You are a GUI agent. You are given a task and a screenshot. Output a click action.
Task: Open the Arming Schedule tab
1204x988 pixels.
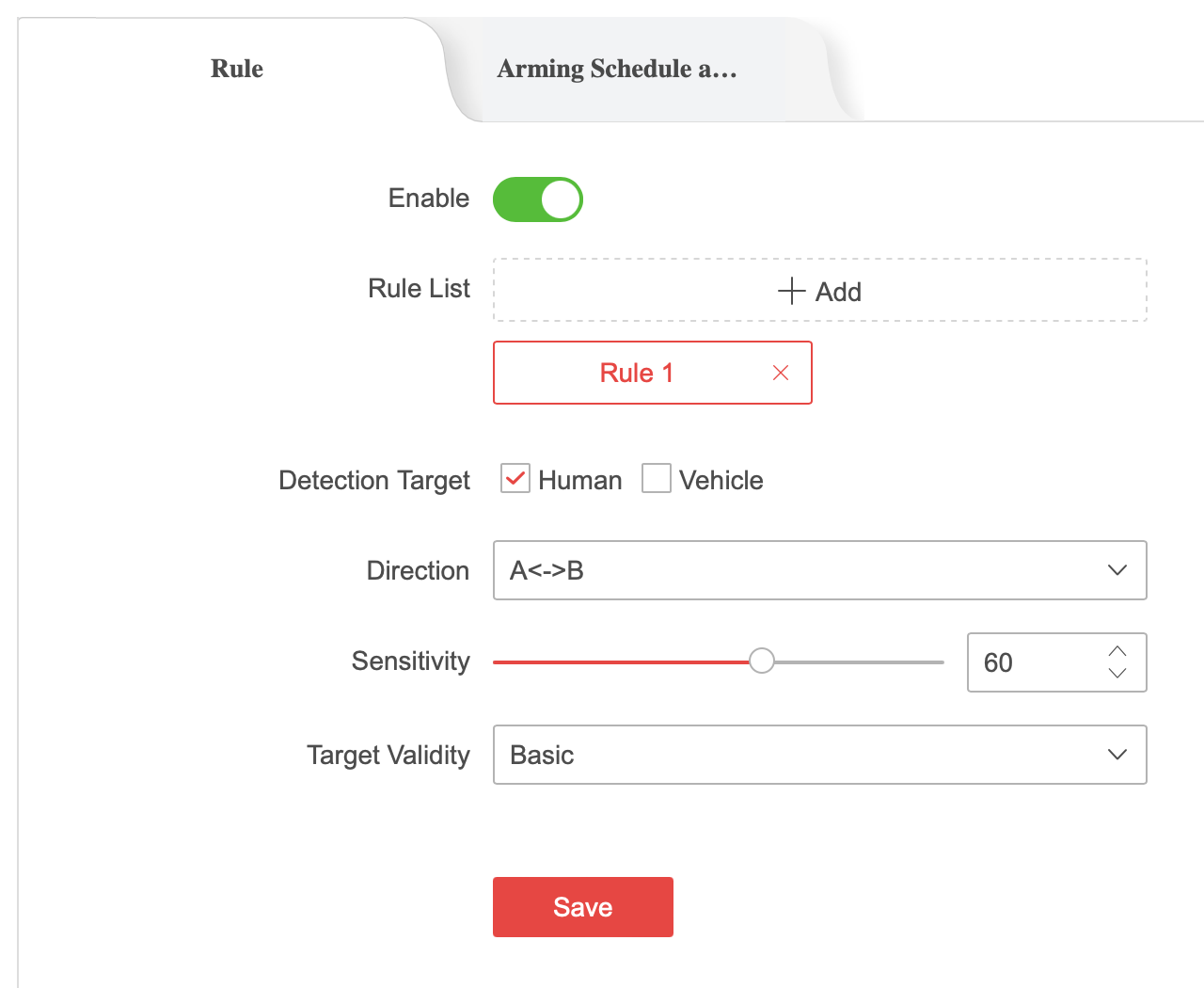[616, 69]
